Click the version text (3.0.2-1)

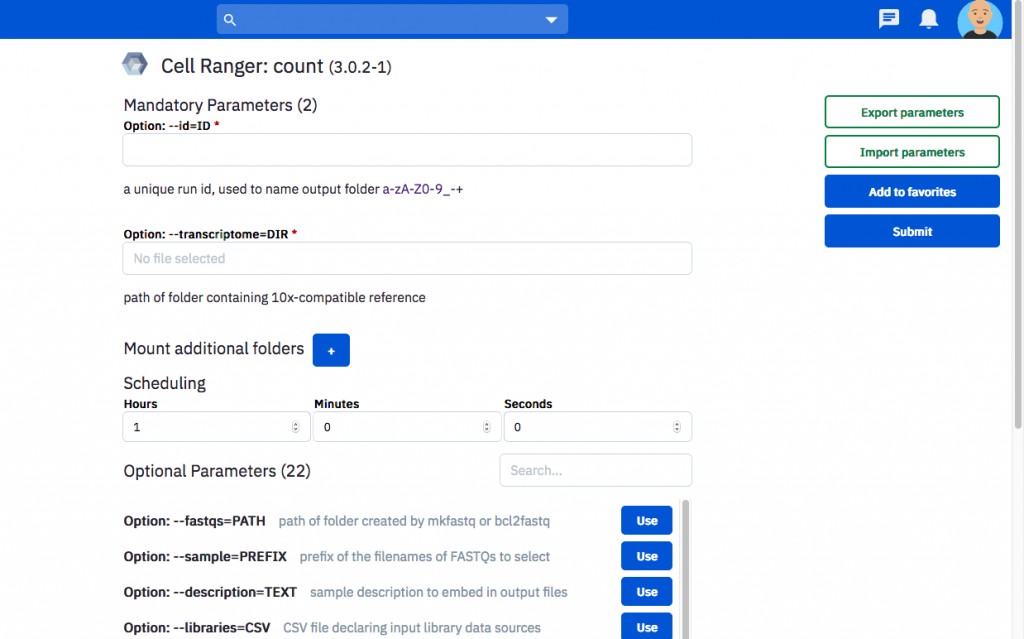click(360, 67)
